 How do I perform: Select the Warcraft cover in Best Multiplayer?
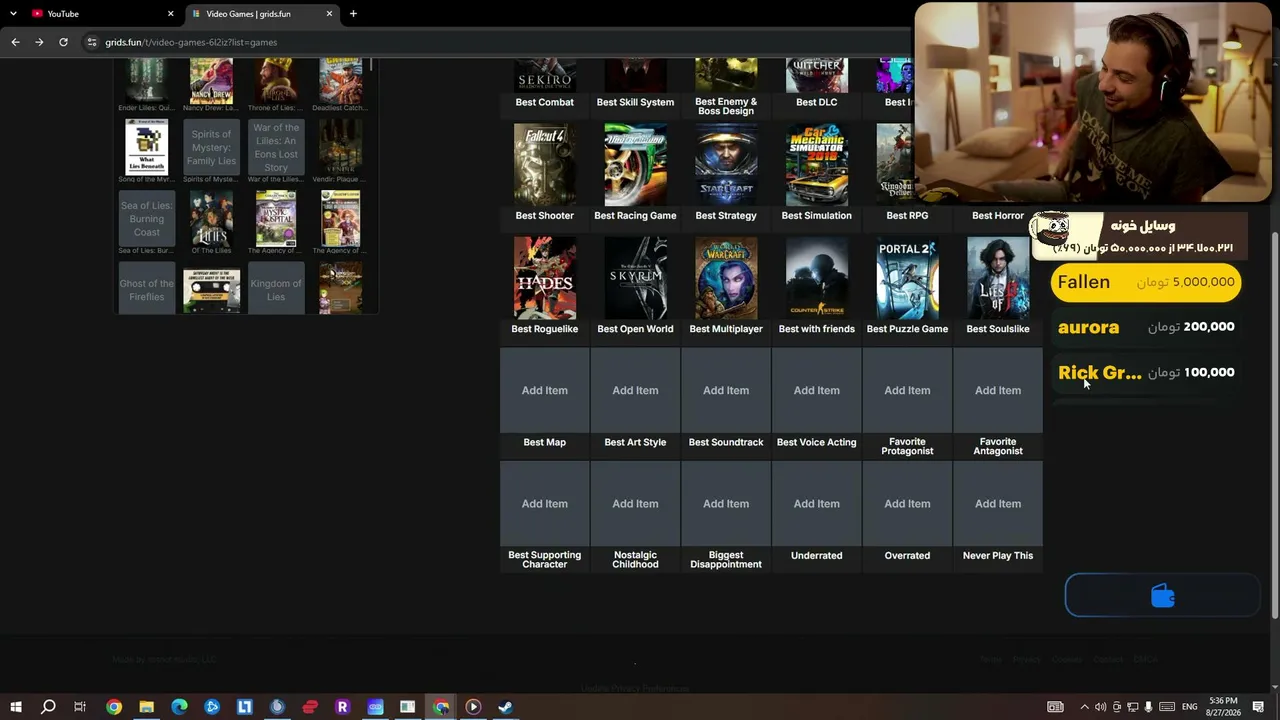pos(726,278)
